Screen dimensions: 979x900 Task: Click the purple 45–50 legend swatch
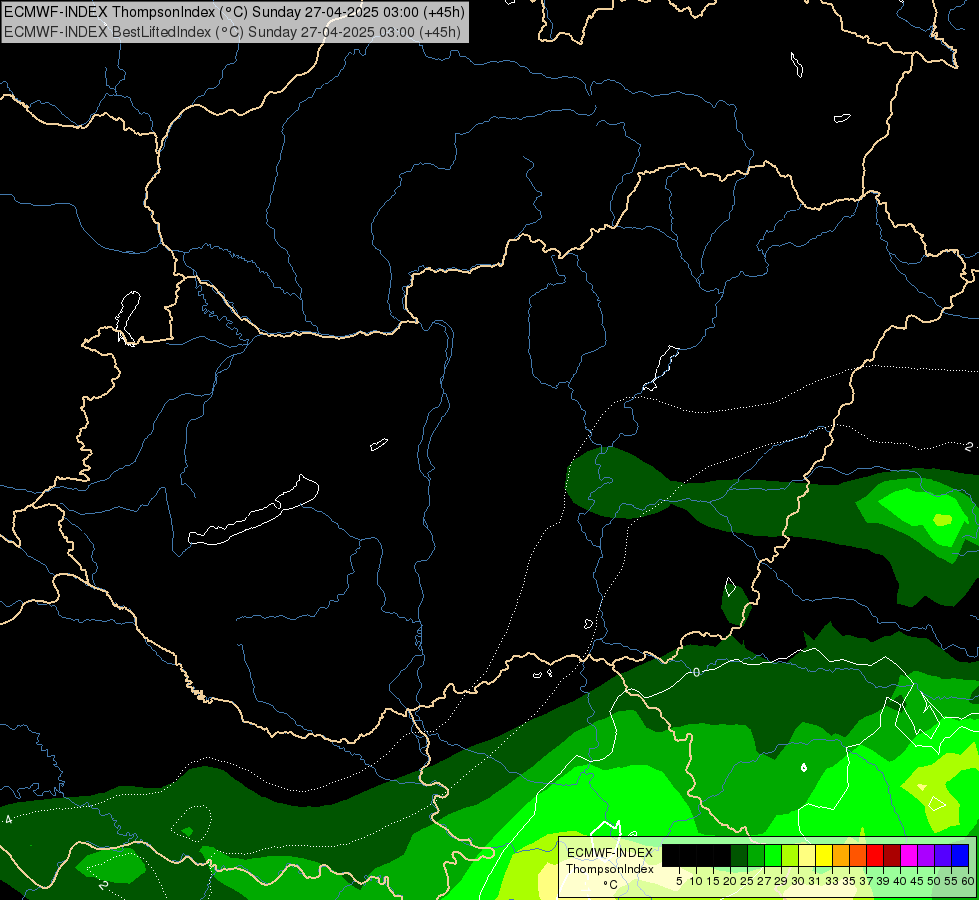926,856
